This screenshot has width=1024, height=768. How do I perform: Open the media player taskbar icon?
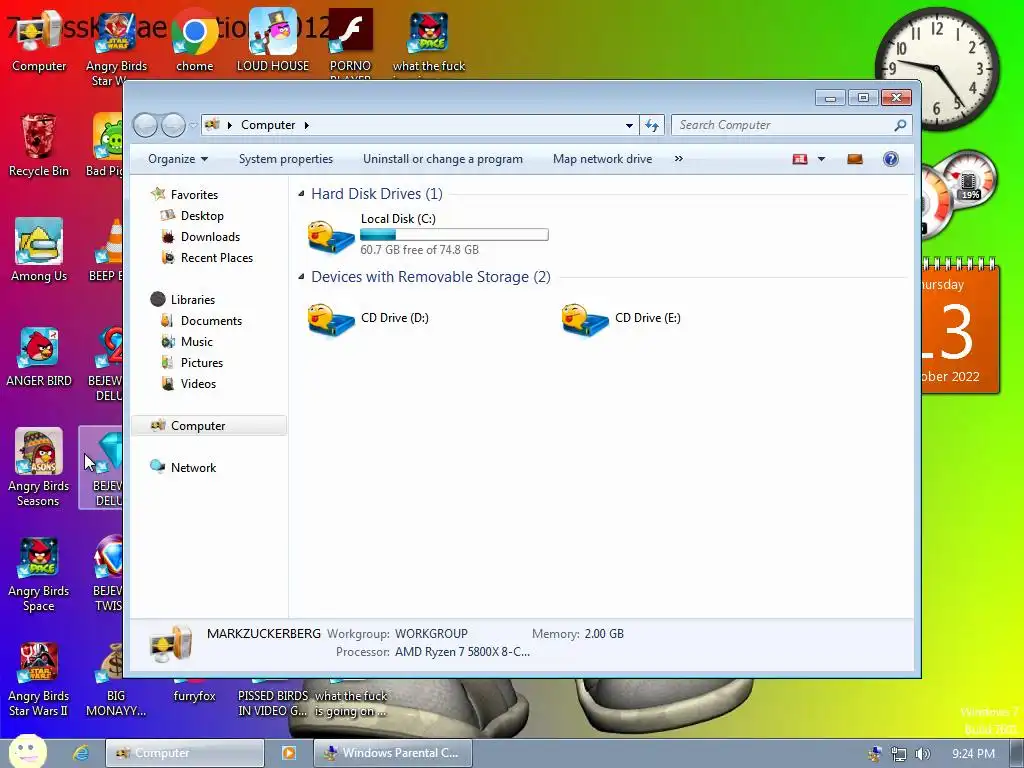click(288, 753)
